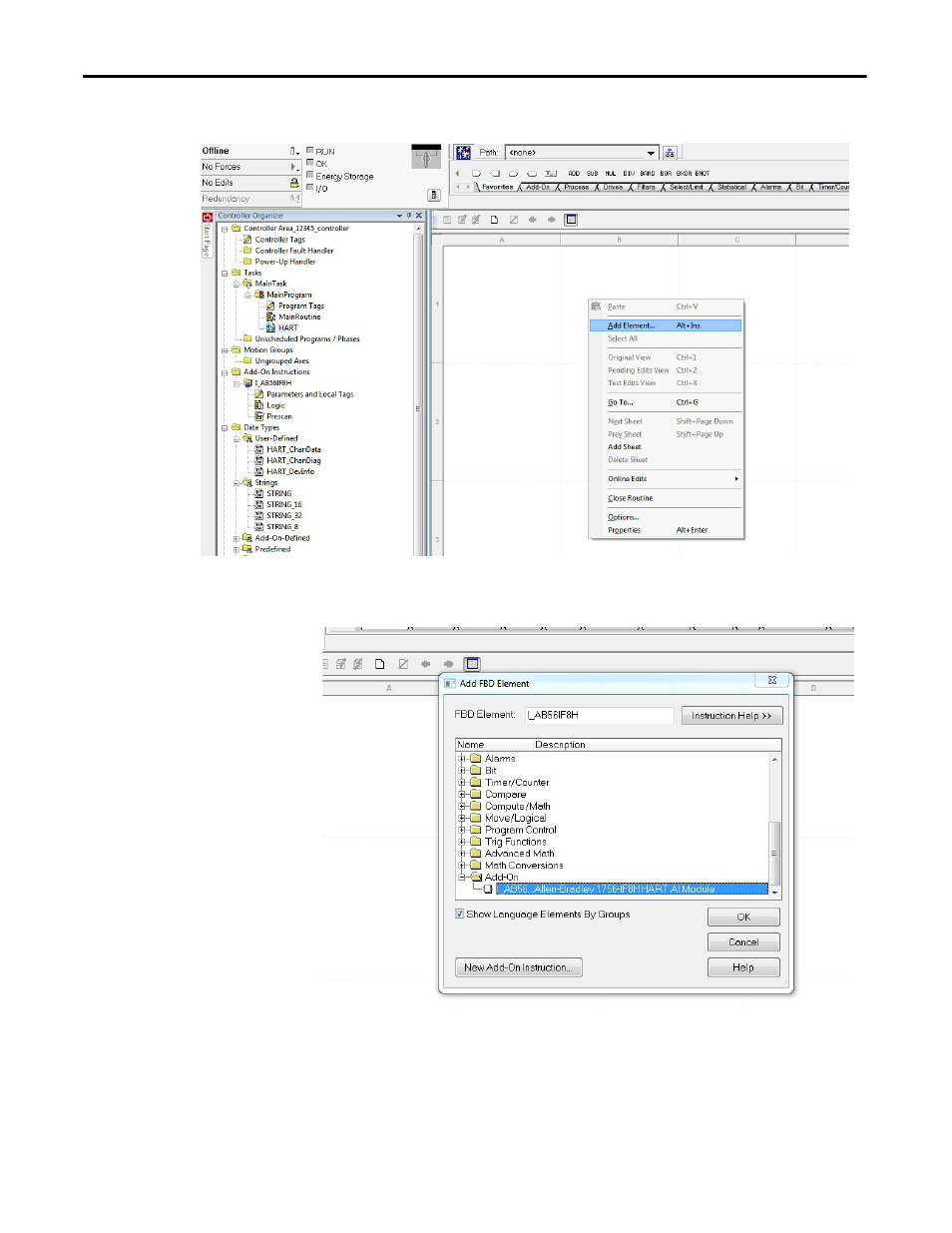Select MainRoutine under MainProgram
952x1233 pixels.
coord(299,316)
